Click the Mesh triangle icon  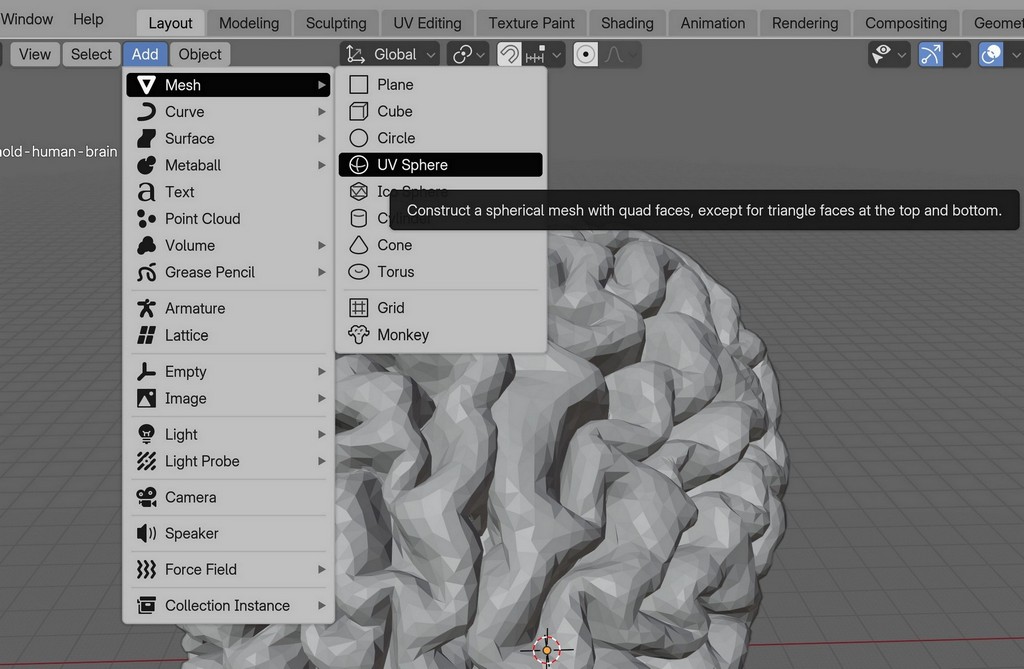[x=146, y=85]
